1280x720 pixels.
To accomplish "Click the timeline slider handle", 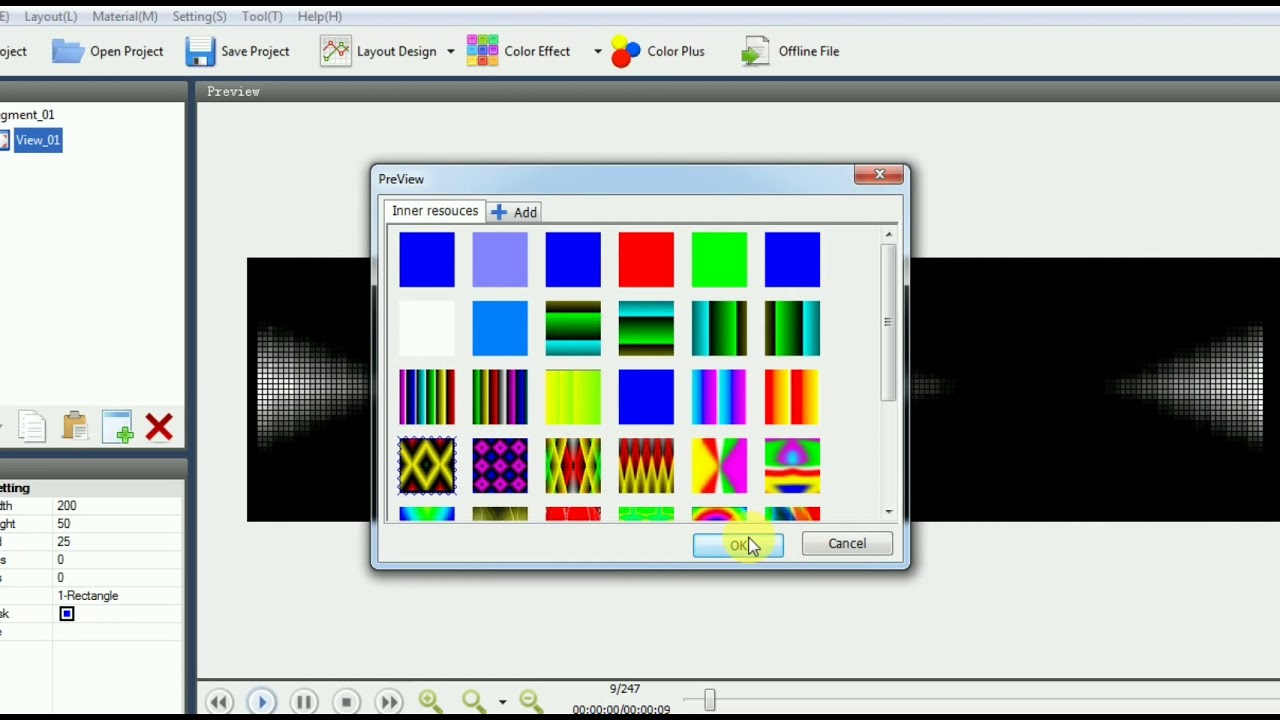I will click(709, 701).
